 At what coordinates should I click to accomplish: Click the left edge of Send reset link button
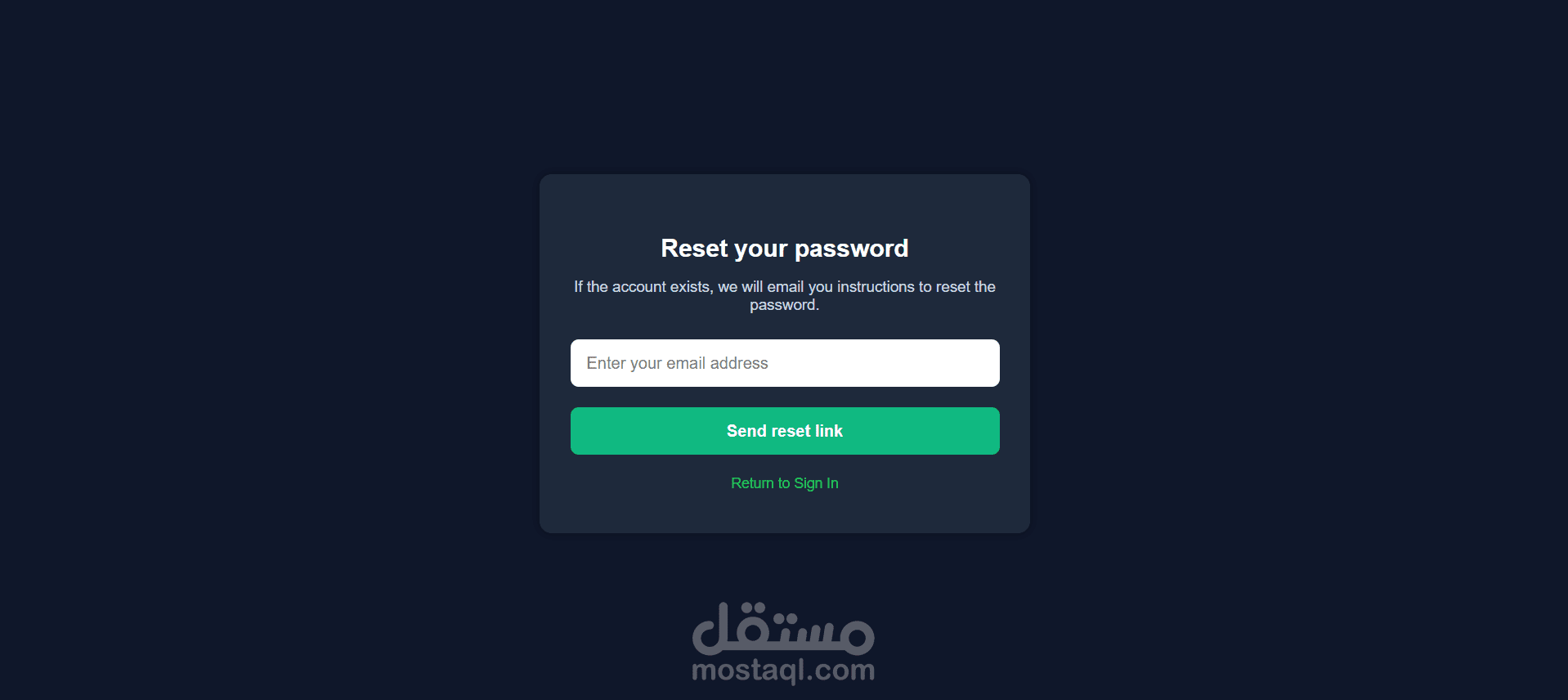[582, 431]
